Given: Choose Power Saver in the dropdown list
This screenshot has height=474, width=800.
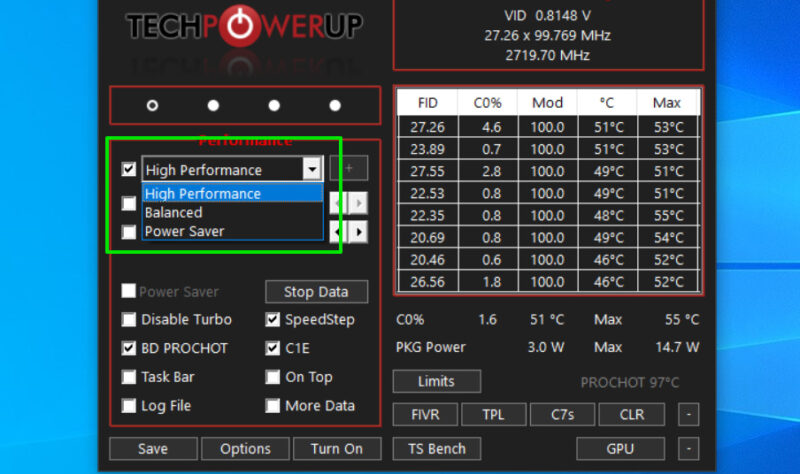Looking at the screenshot, I should click(x=233, y=231).
